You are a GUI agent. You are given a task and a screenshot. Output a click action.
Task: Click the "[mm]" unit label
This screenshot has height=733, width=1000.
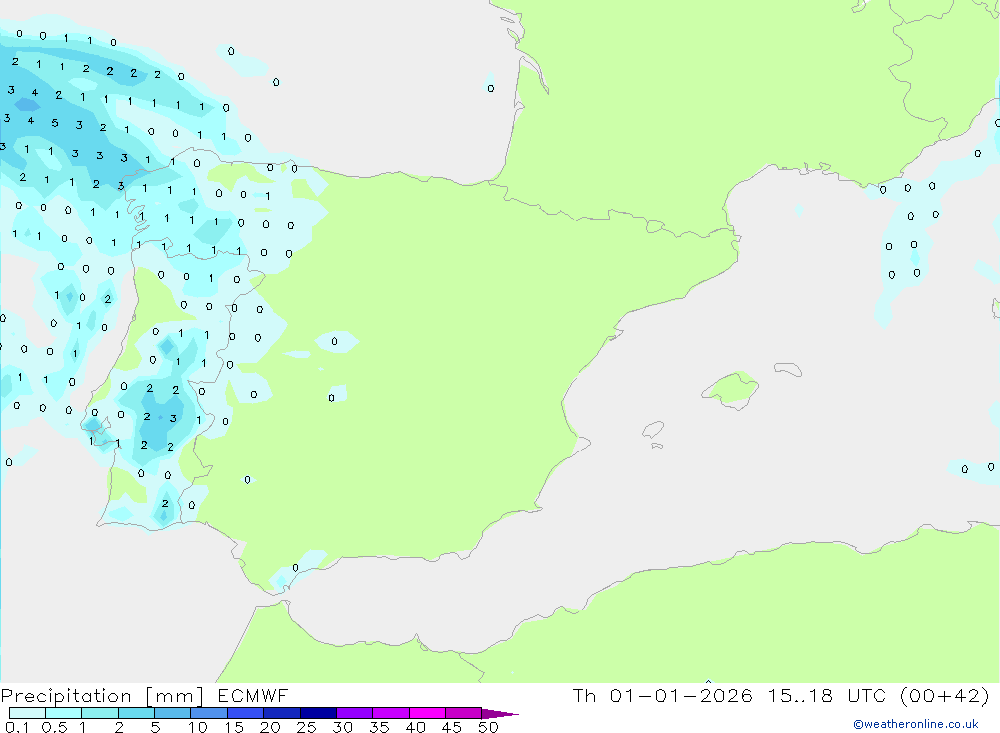pos(174,696)
